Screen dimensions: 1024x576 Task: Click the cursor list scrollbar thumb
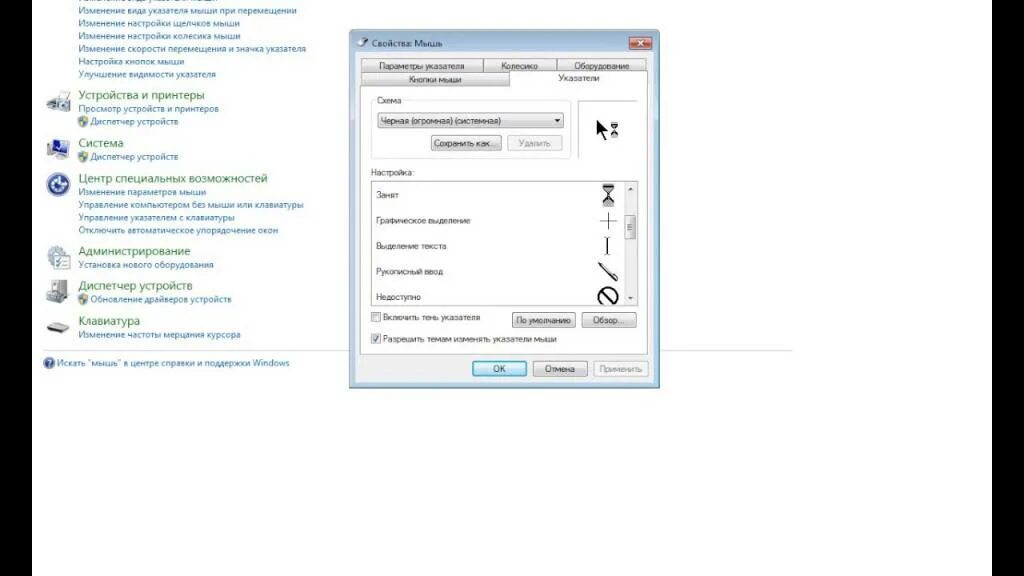(630, 227)
